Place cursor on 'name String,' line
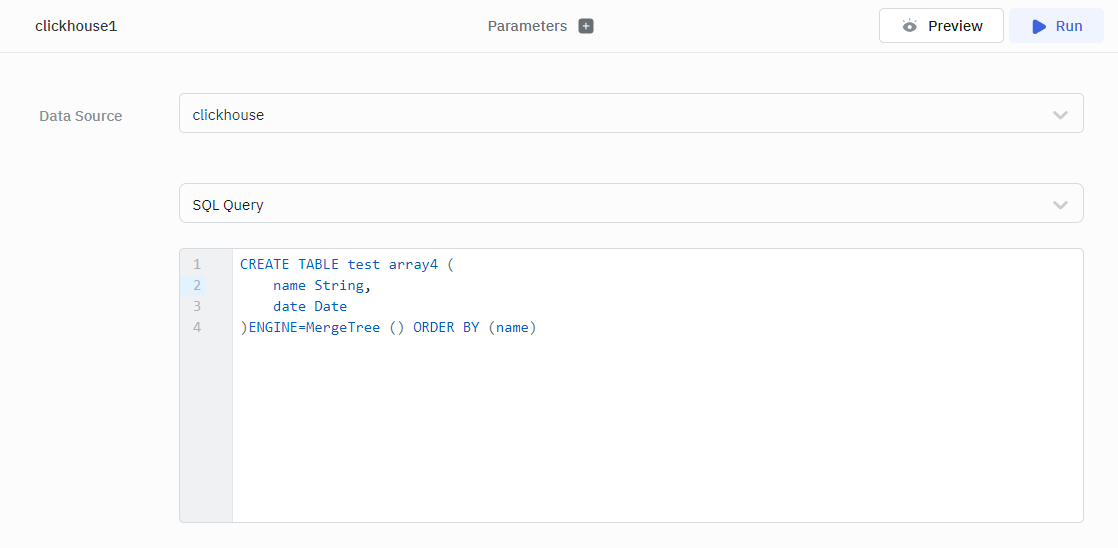1118x548 pixels. tap(321, 286)
